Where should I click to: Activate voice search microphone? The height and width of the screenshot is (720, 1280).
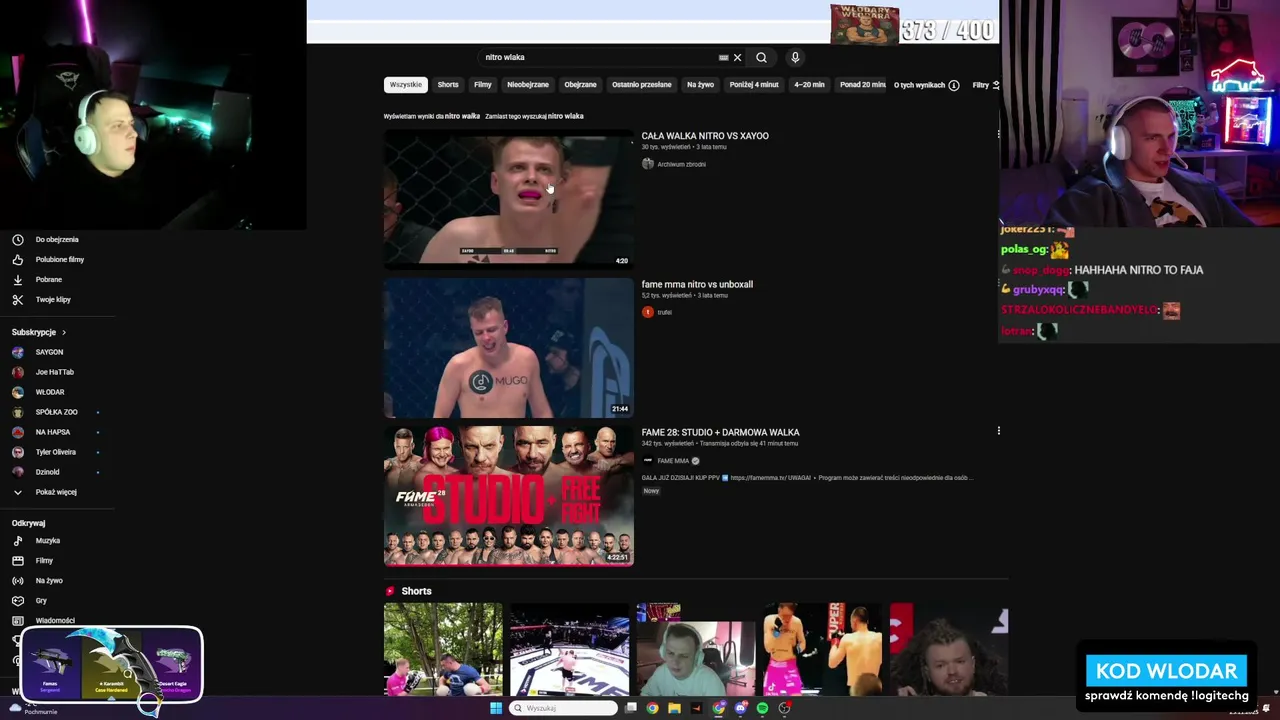click(795, 57)
